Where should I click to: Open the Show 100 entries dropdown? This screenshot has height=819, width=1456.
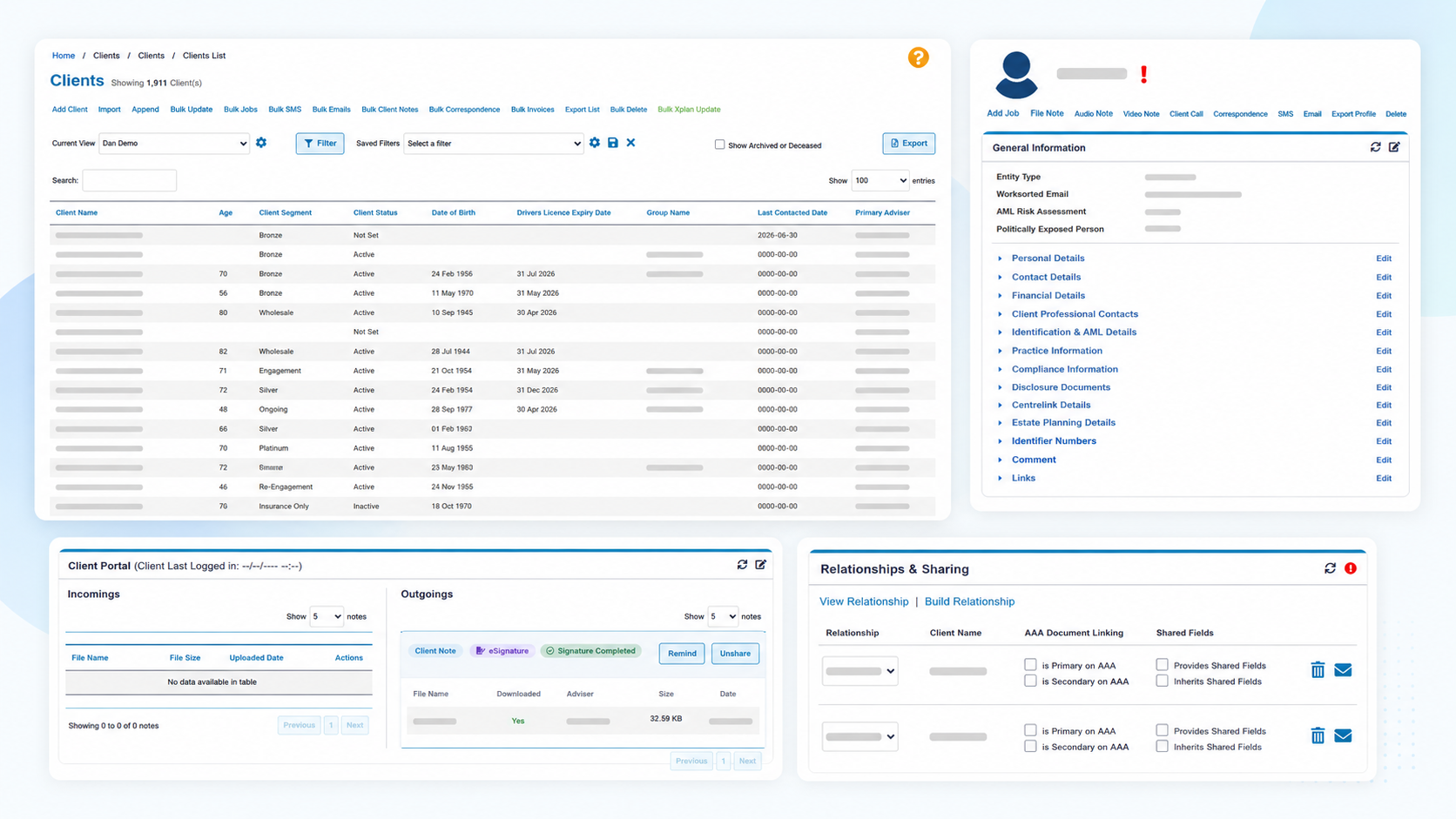(880, 180)
